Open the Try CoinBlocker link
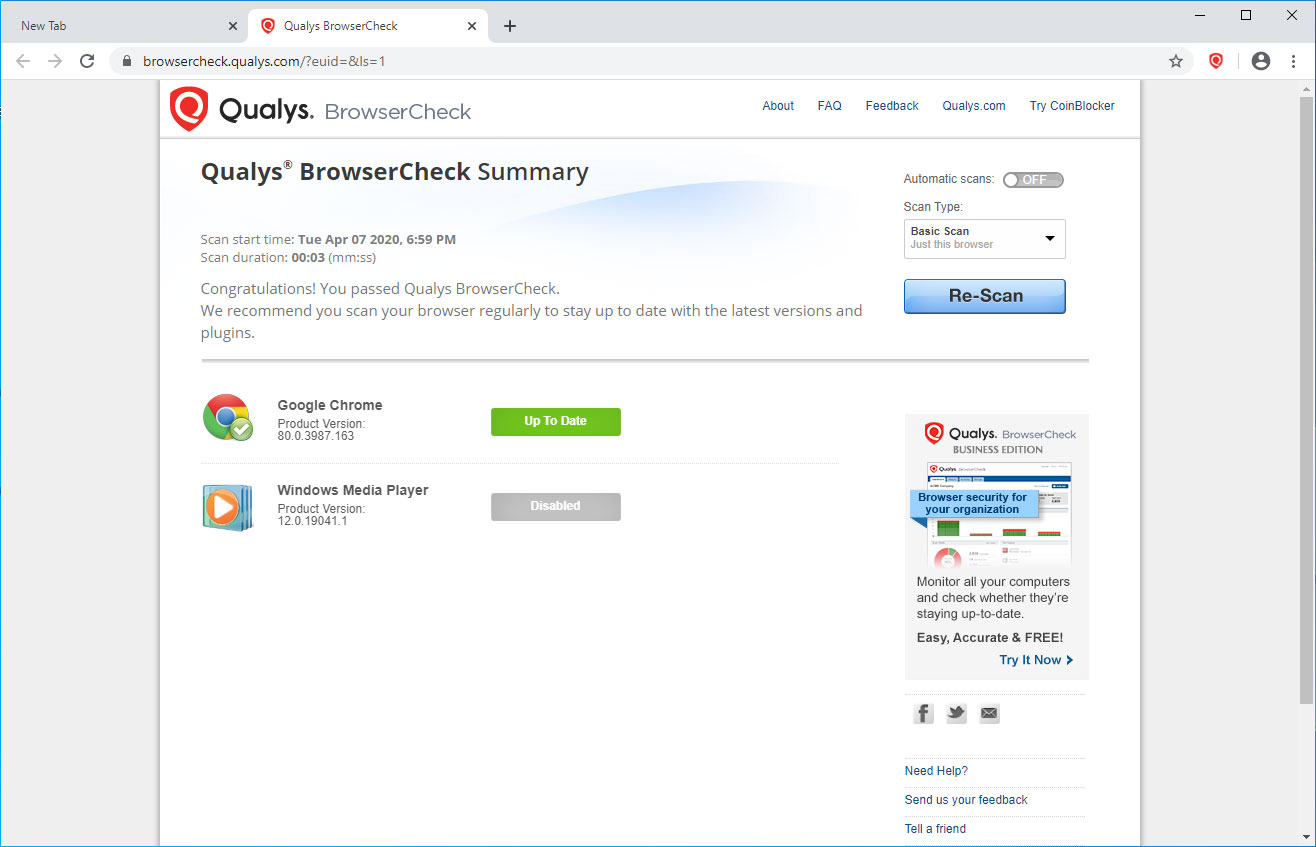1316x847 pixels. pyautogui.click(x=1072, y=106)
